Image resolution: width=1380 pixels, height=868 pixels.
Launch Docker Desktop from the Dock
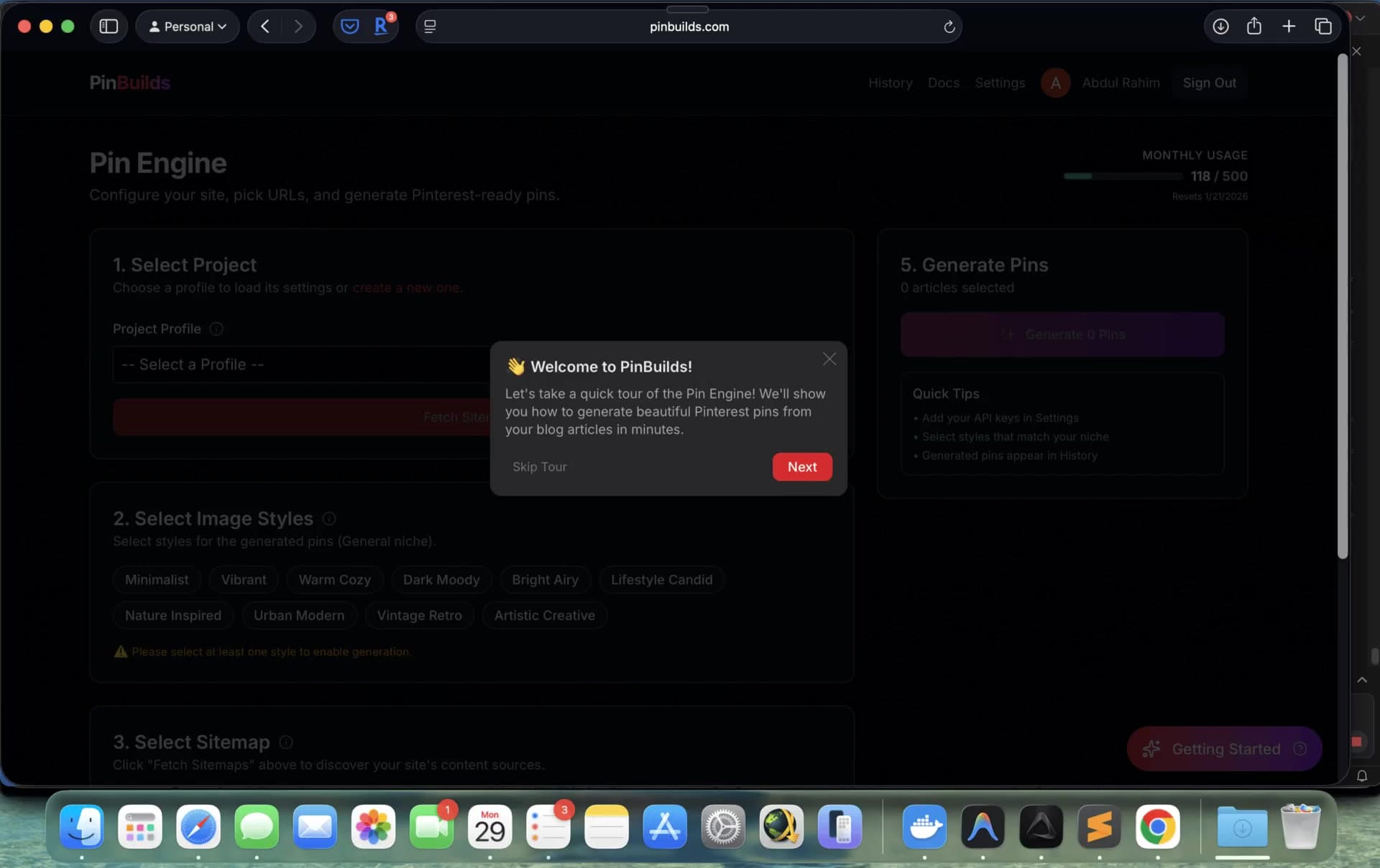pos(924,826)
